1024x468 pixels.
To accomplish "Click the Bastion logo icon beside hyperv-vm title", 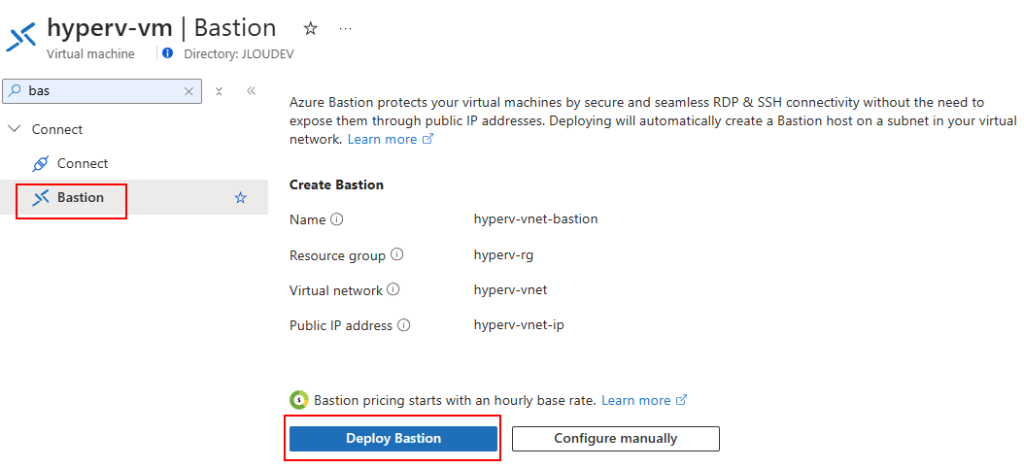I will [x=21, y=39].
